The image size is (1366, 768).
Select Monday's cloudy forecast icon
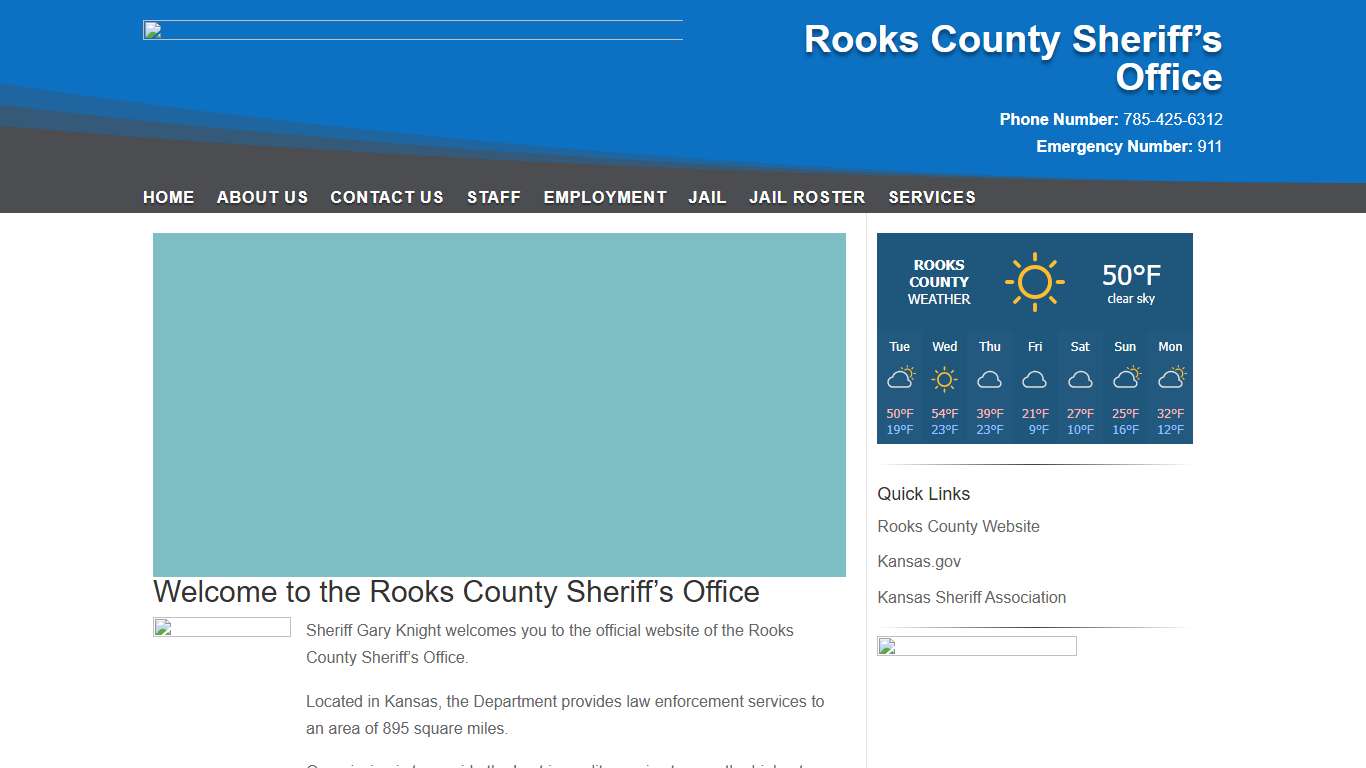pyautogui.click(x=1169, y=380)
